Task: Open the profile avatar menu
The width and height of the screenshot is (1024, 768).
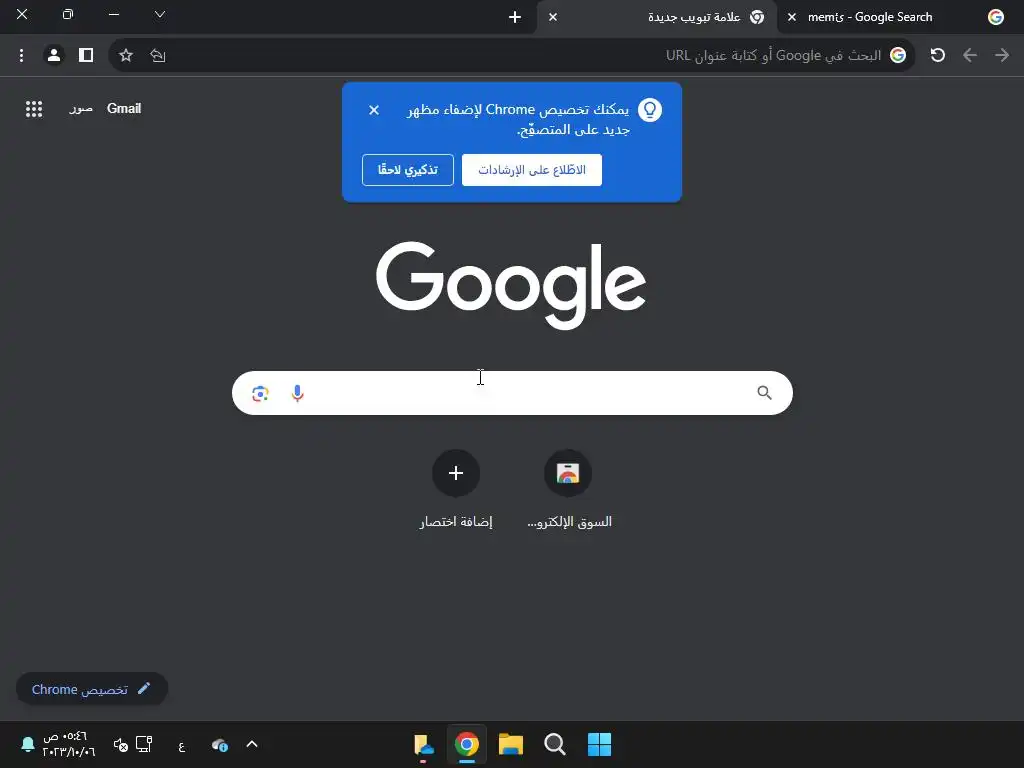Action: (x=54, y=56)
